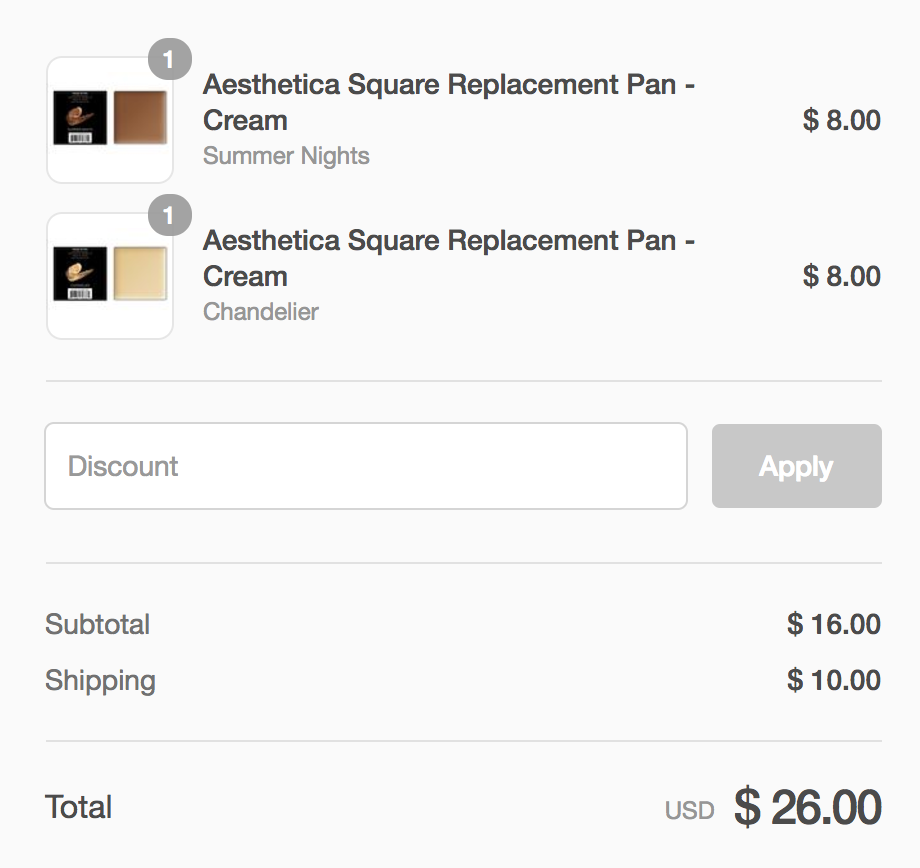Click the Shipping label
Viewport: 920px width, 868px height.
pyautogui.click(x=100, y=681)
